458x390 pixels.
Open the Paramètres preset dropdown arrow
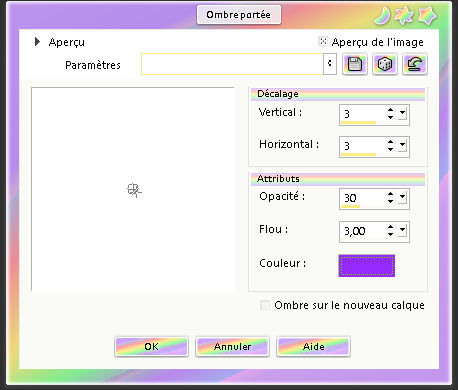330,64
